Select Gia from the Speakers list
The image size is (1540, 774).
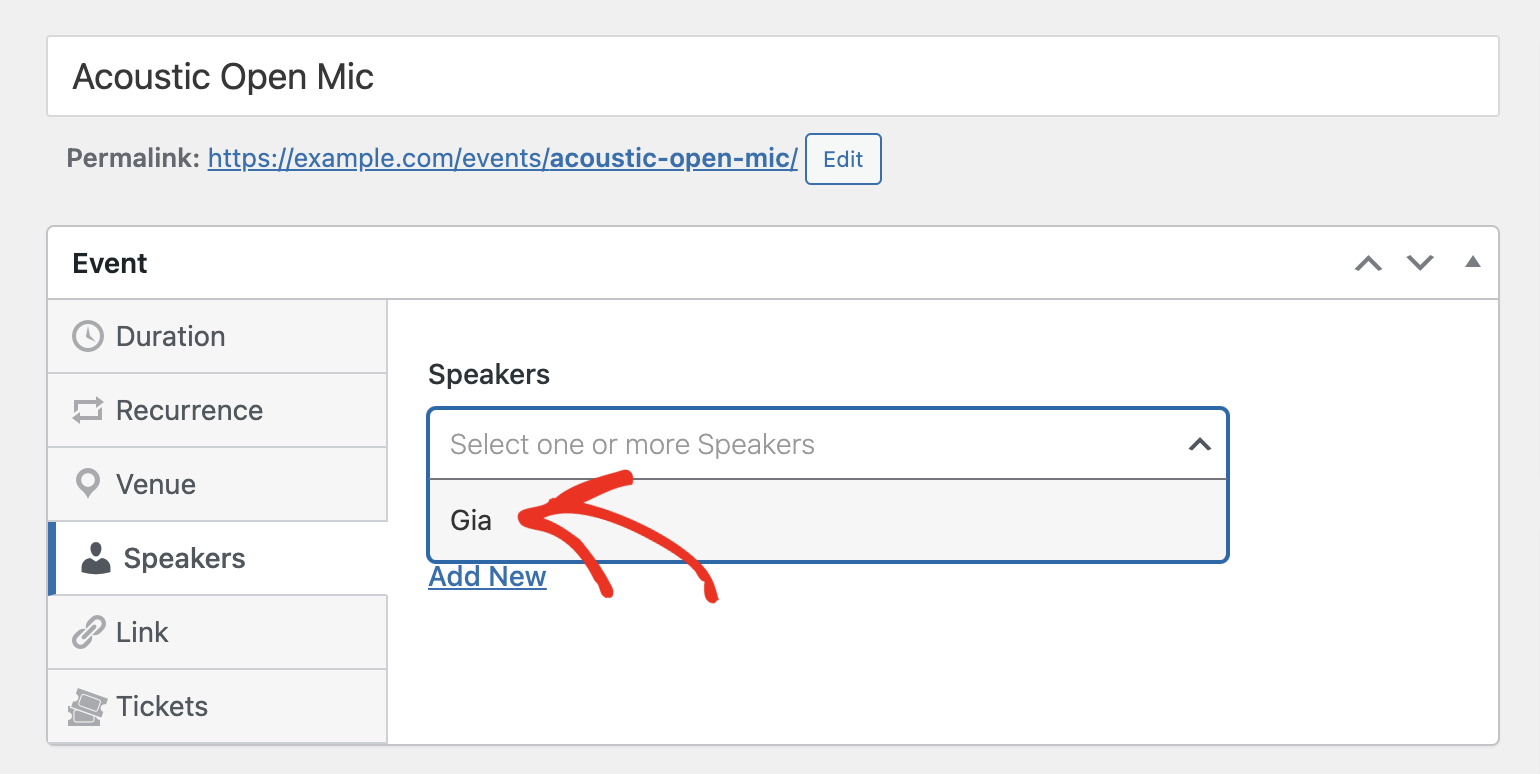(x=827, y=520)
